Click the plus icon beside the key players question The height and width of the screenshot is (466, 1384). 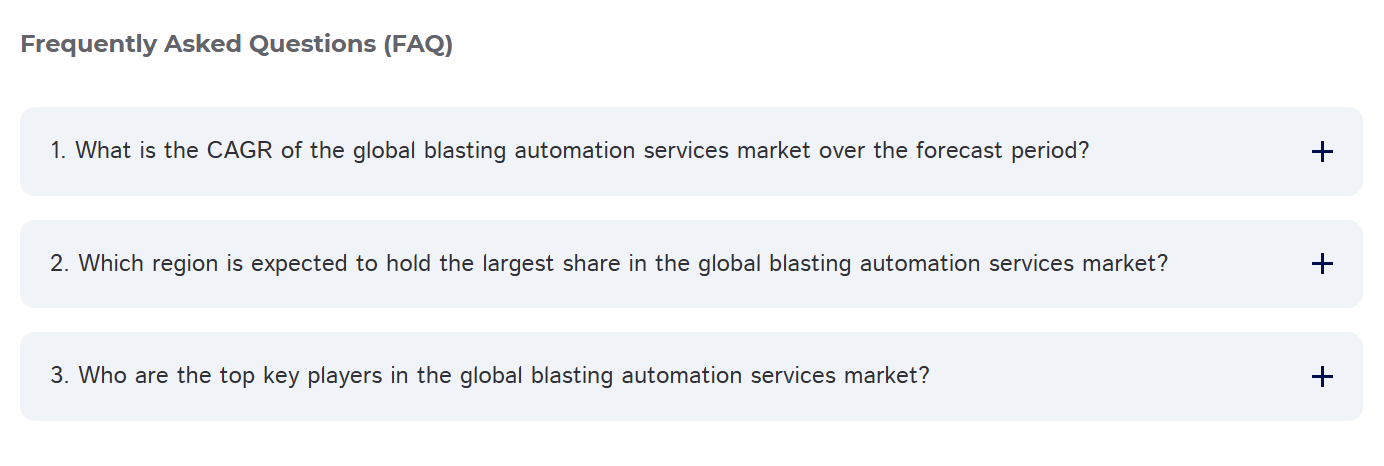(1321, 377)
